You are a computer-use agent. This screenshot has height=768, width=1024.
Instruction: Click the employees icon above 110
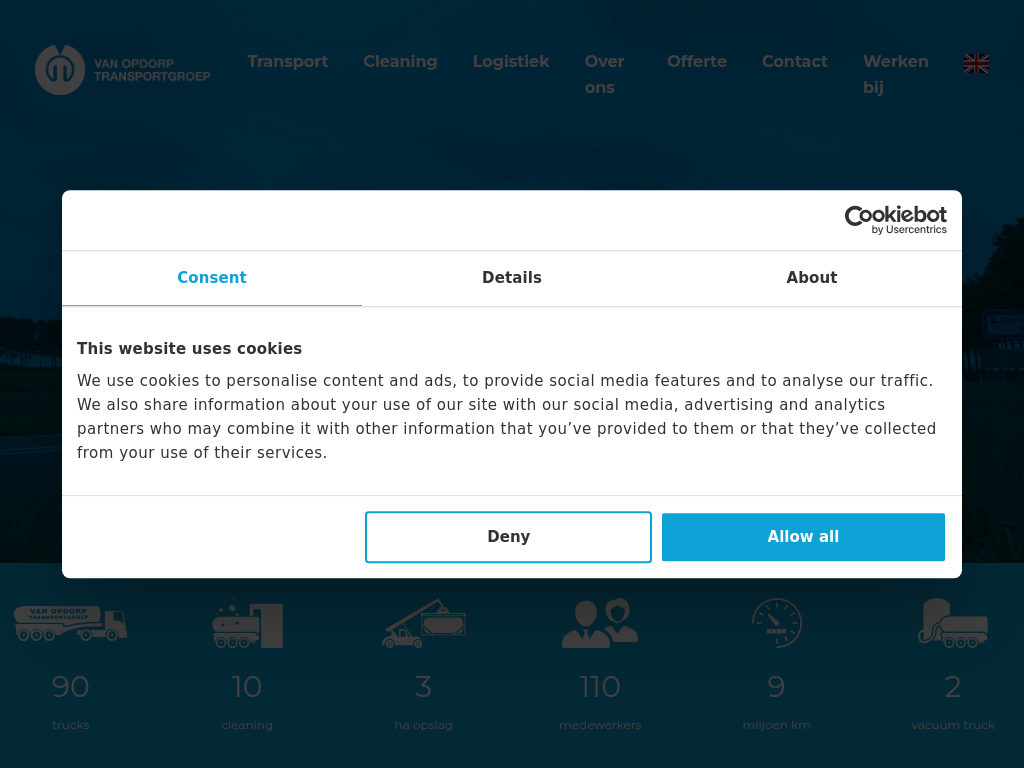[600, 624]
